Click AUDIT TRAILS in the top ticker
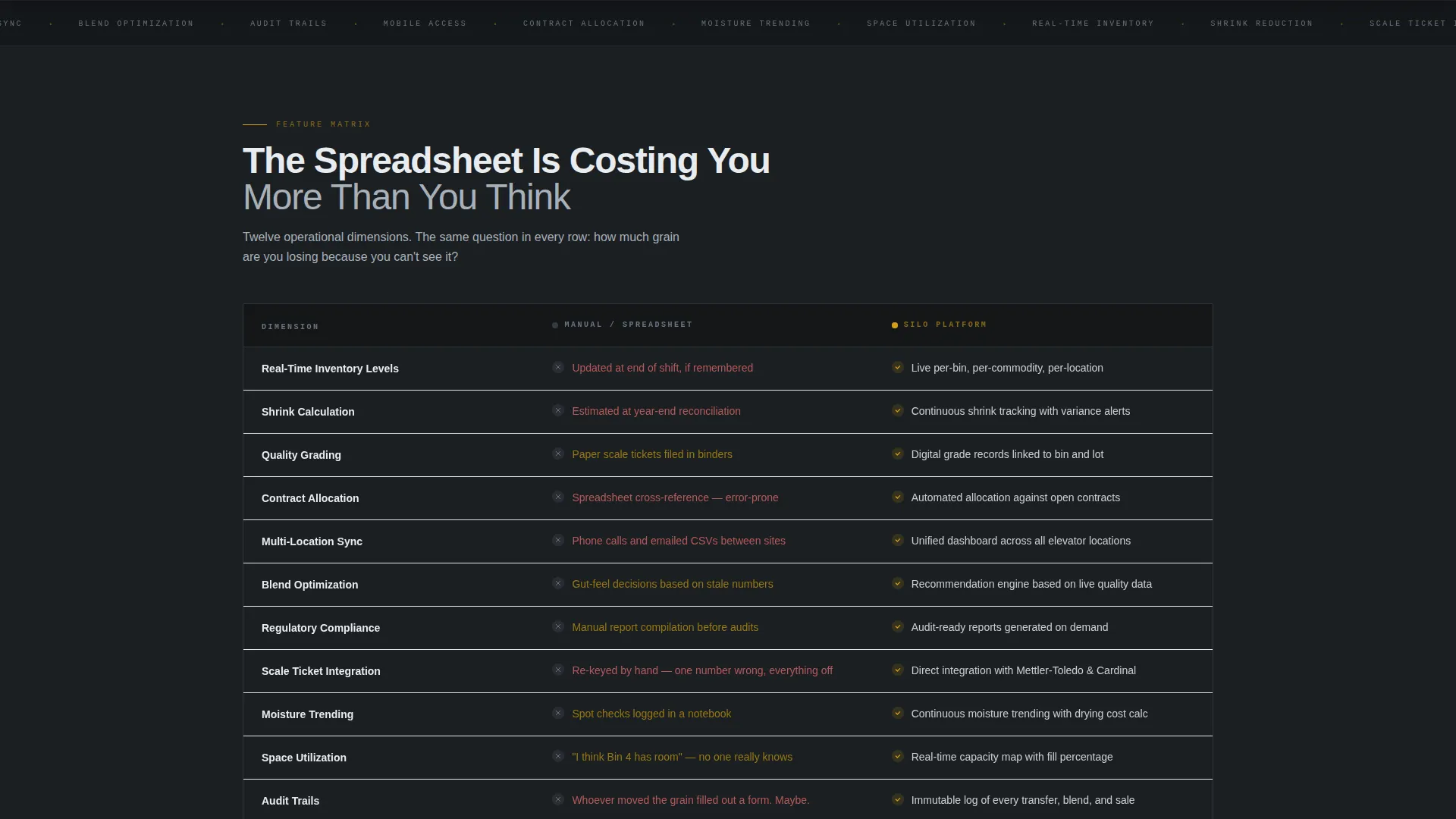Viewport: 1456px width, 819px height. pyautogui.click(x=289, y=24)
